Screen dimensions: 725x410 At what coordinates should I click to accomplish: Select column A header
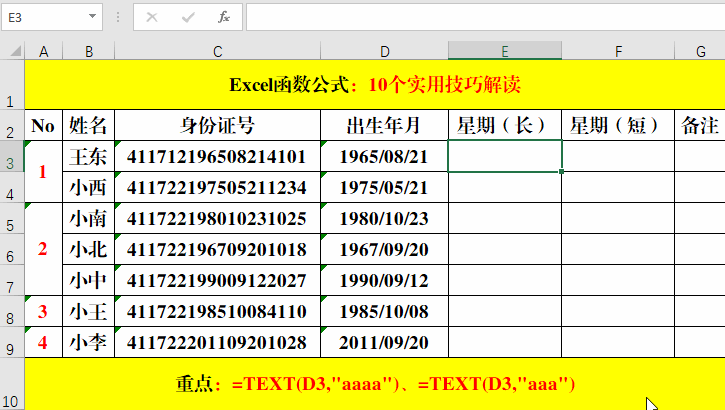43,51
